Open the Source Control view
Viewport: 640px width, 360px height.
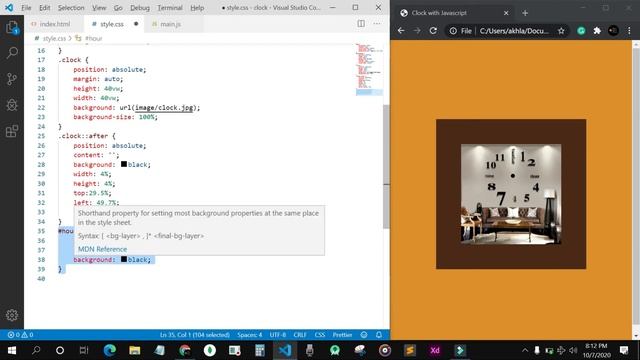click(x=12, y=79)
